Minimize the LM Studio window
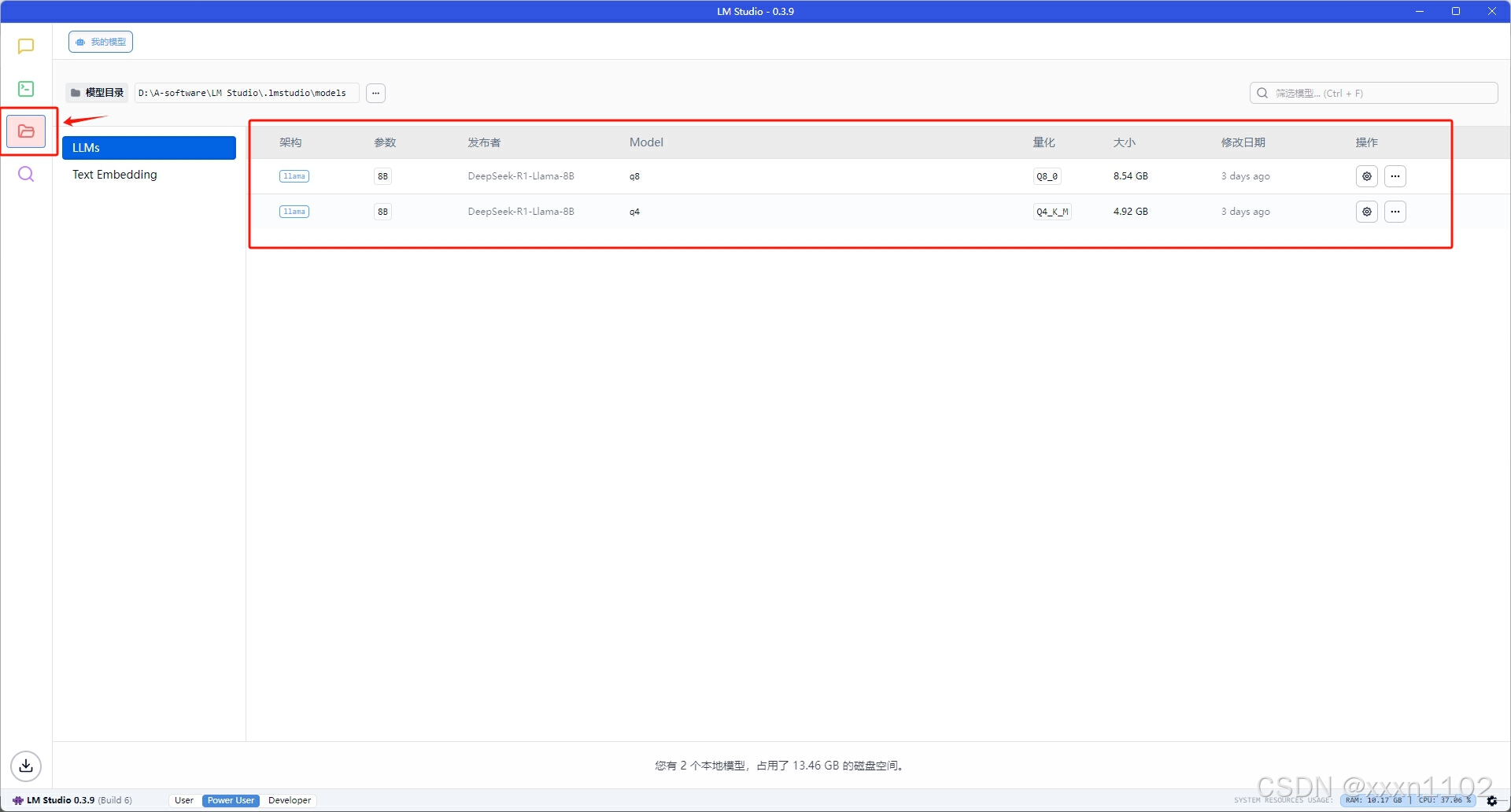 tap(1420, 11)
